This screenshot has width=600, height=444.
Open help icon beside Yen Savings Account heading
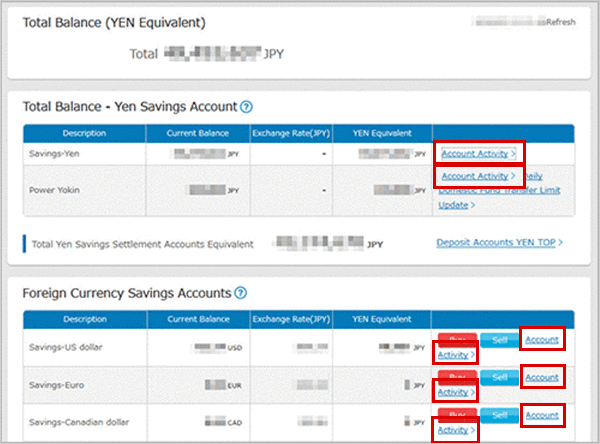246,107
